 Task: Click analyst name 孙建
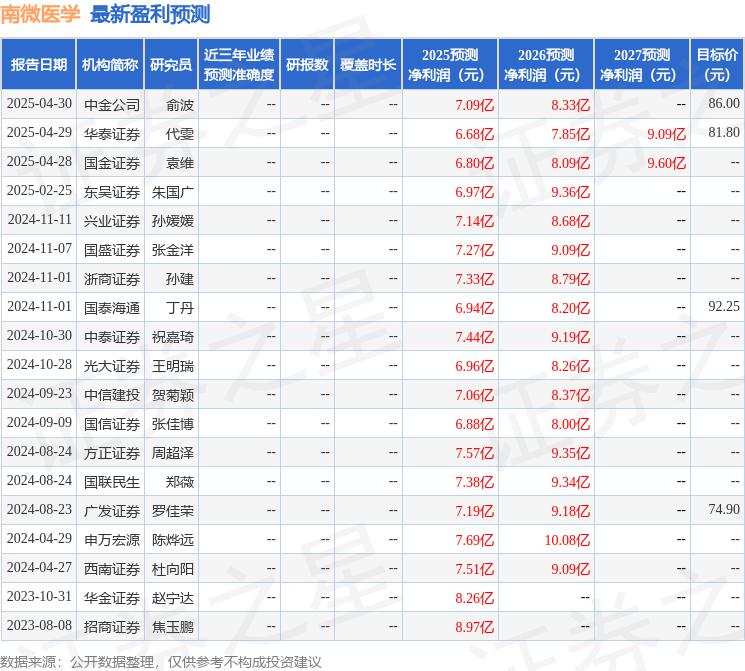point(180,278)
